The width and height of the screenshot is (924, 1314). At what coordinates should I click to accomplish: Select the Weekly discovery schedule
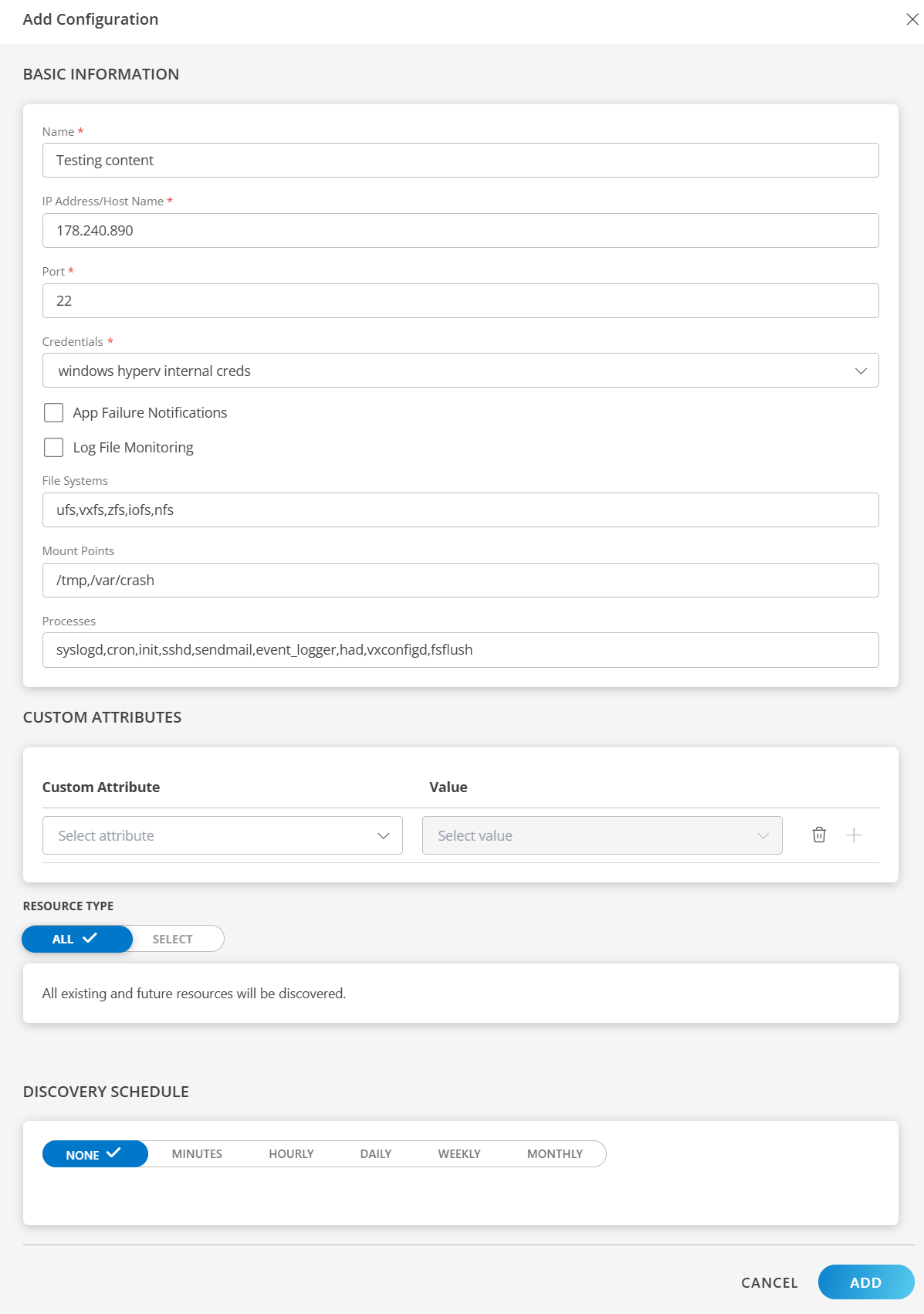point(459,1153)
